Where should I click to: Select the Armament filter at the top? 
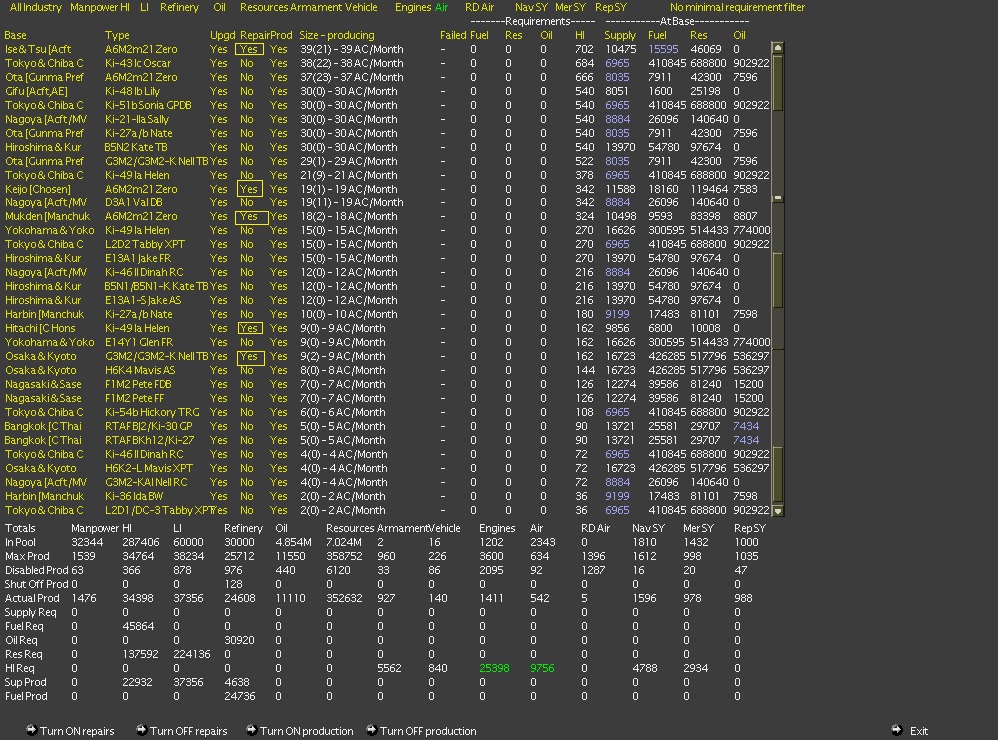point(316,8)
